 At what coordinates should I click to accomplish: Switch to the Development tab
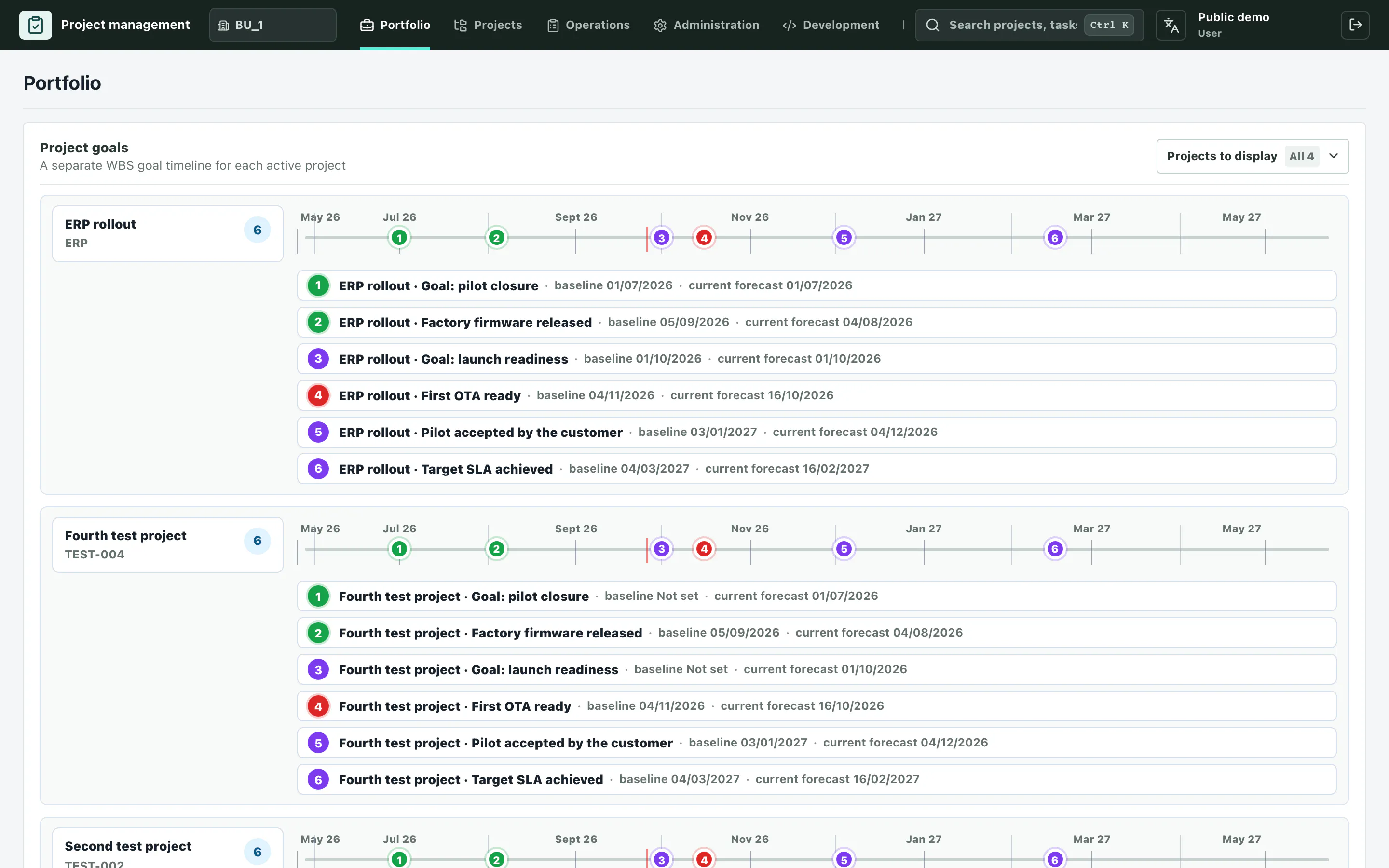pyautogui.click(x=831, y=25)
